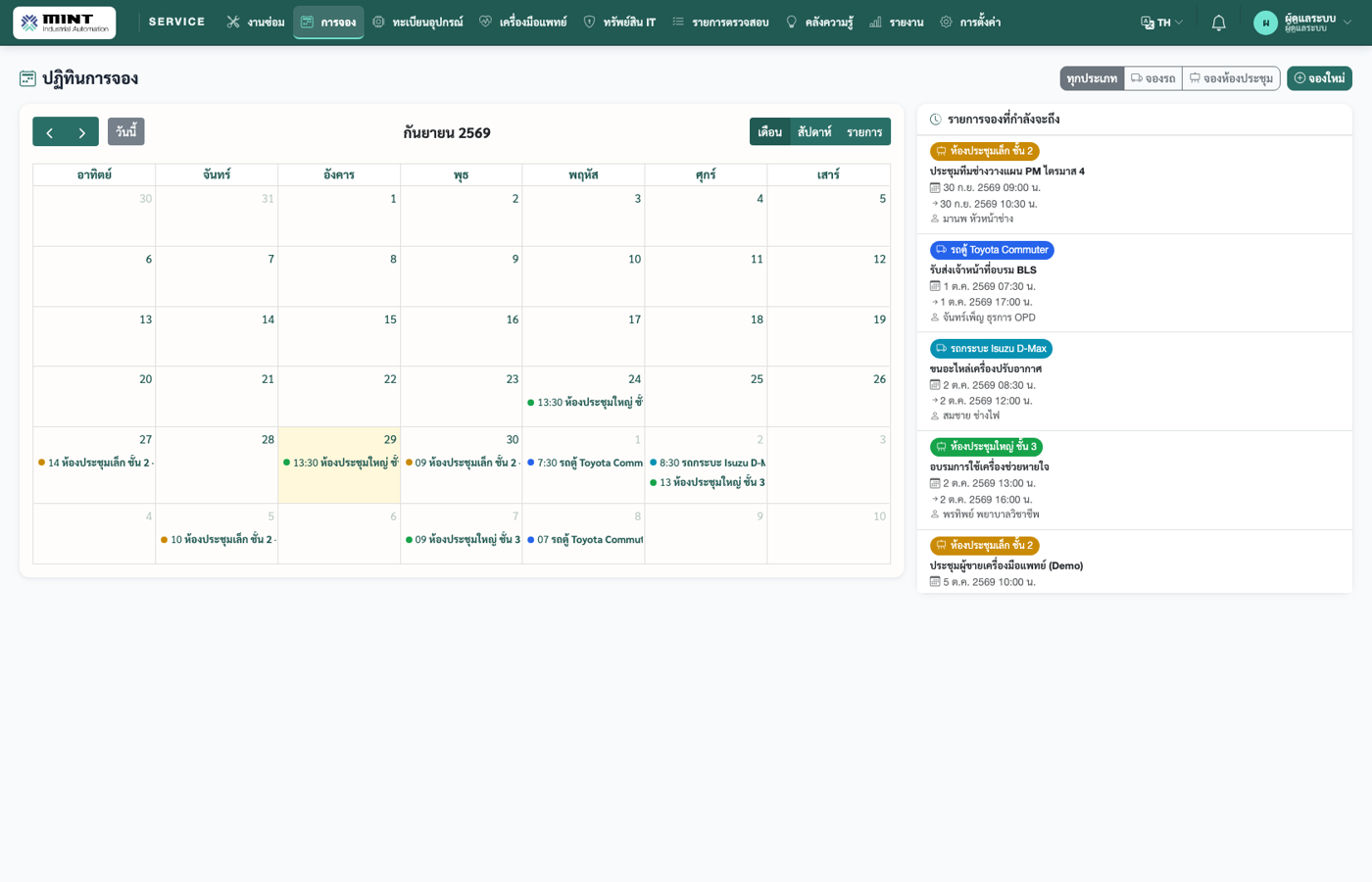This screenshot has height=882, width=1372.
Task: Go to previous month arrow
Action: [49, 132]
